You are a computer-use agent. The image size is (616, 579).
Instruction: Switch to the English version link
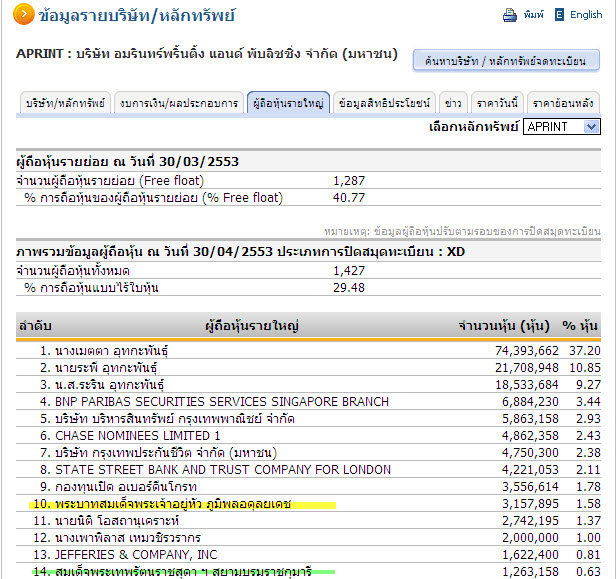[586, 15]
